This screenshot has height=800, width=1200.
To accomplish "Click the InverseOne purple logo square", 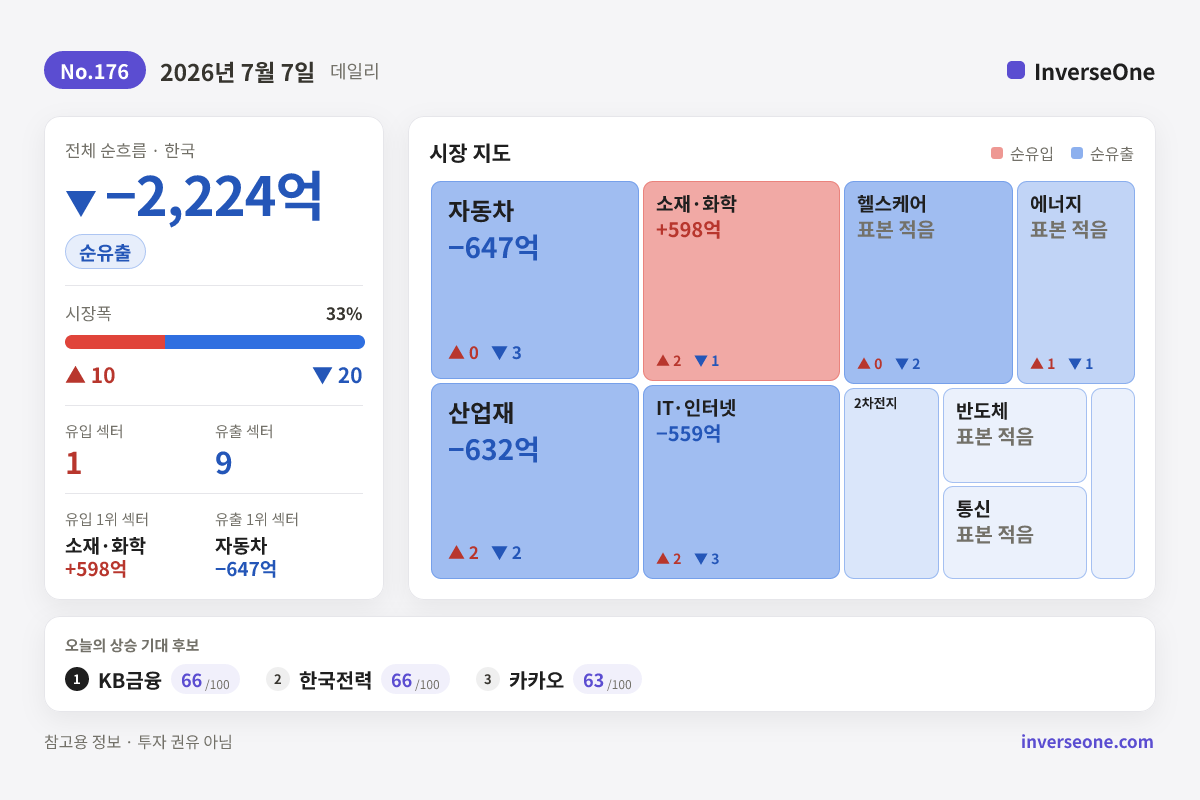I will point(1016,70).
